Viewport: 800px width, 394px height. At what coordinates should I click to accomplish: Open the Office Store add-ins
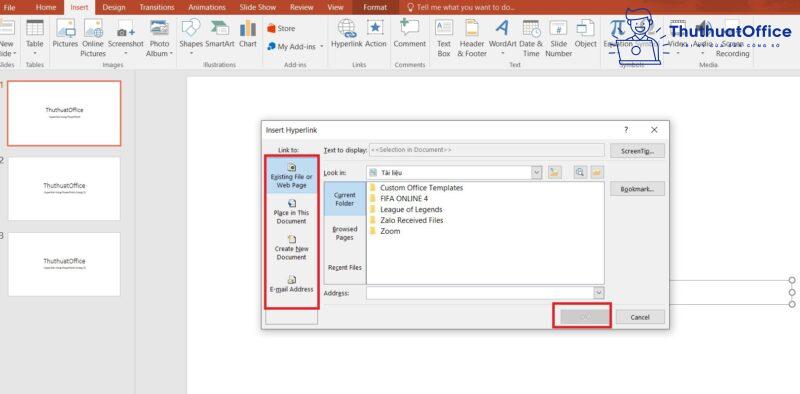point(281,29)
